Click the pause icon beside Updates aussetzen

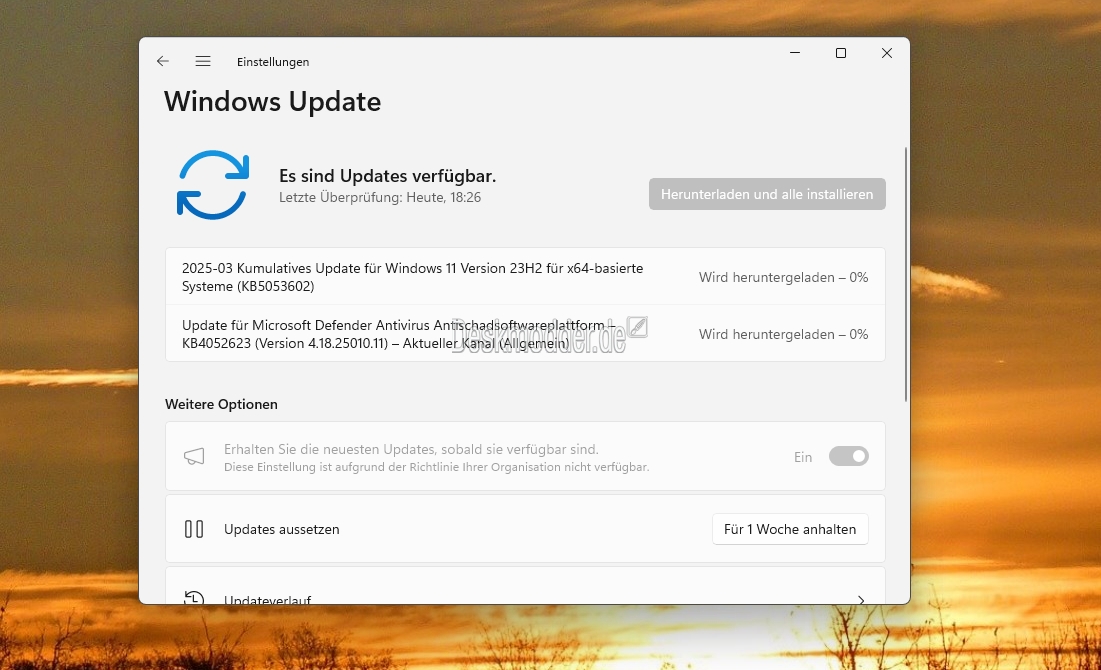pos(194,529)
